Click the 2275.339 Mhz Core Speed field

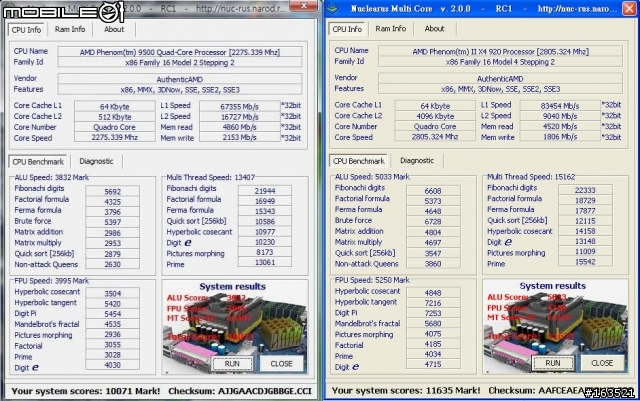[115, 137]
